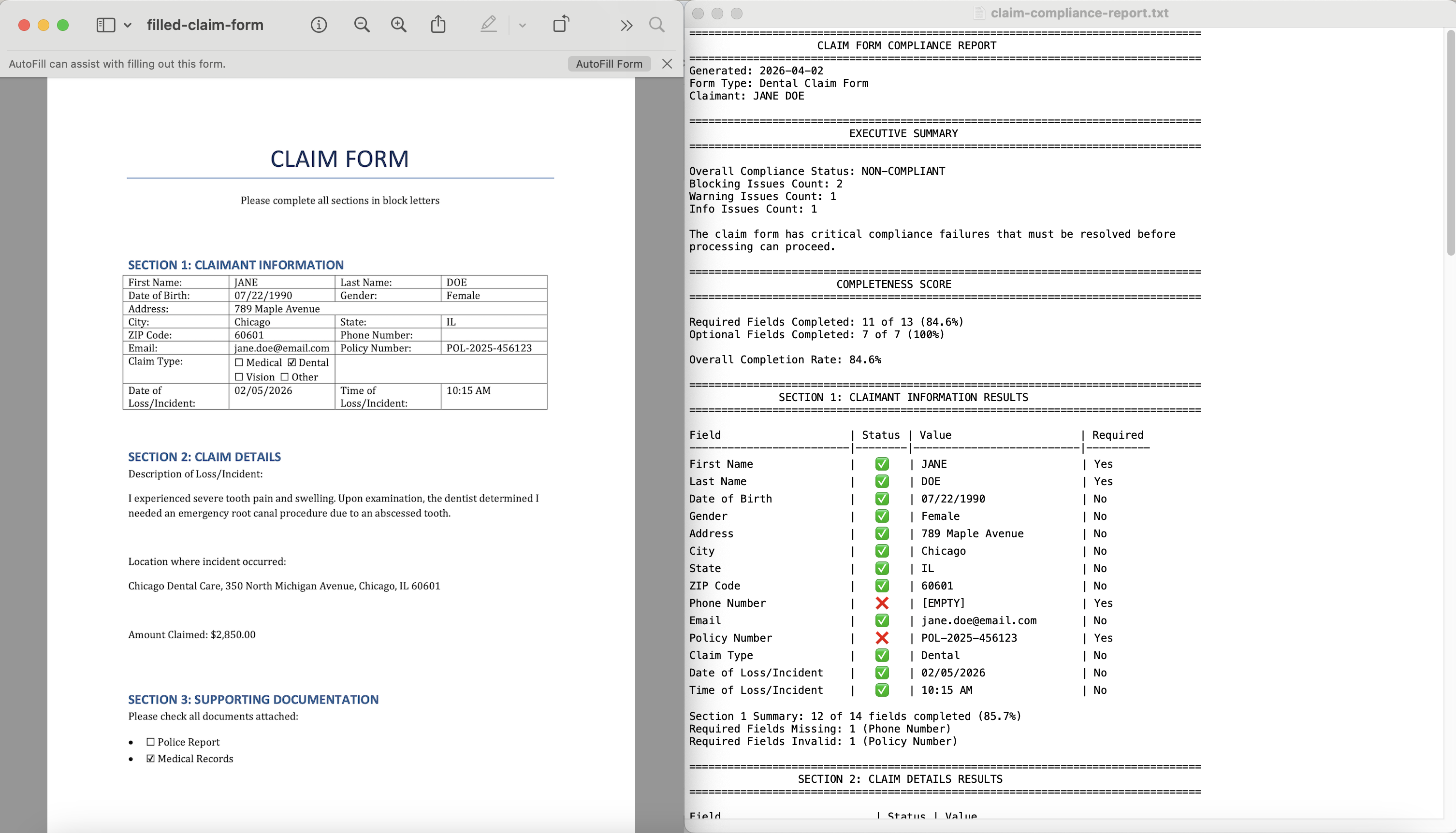The image size is (1456, 833).
Task: Share the filled-claim-form document
Action: point(438,24)
